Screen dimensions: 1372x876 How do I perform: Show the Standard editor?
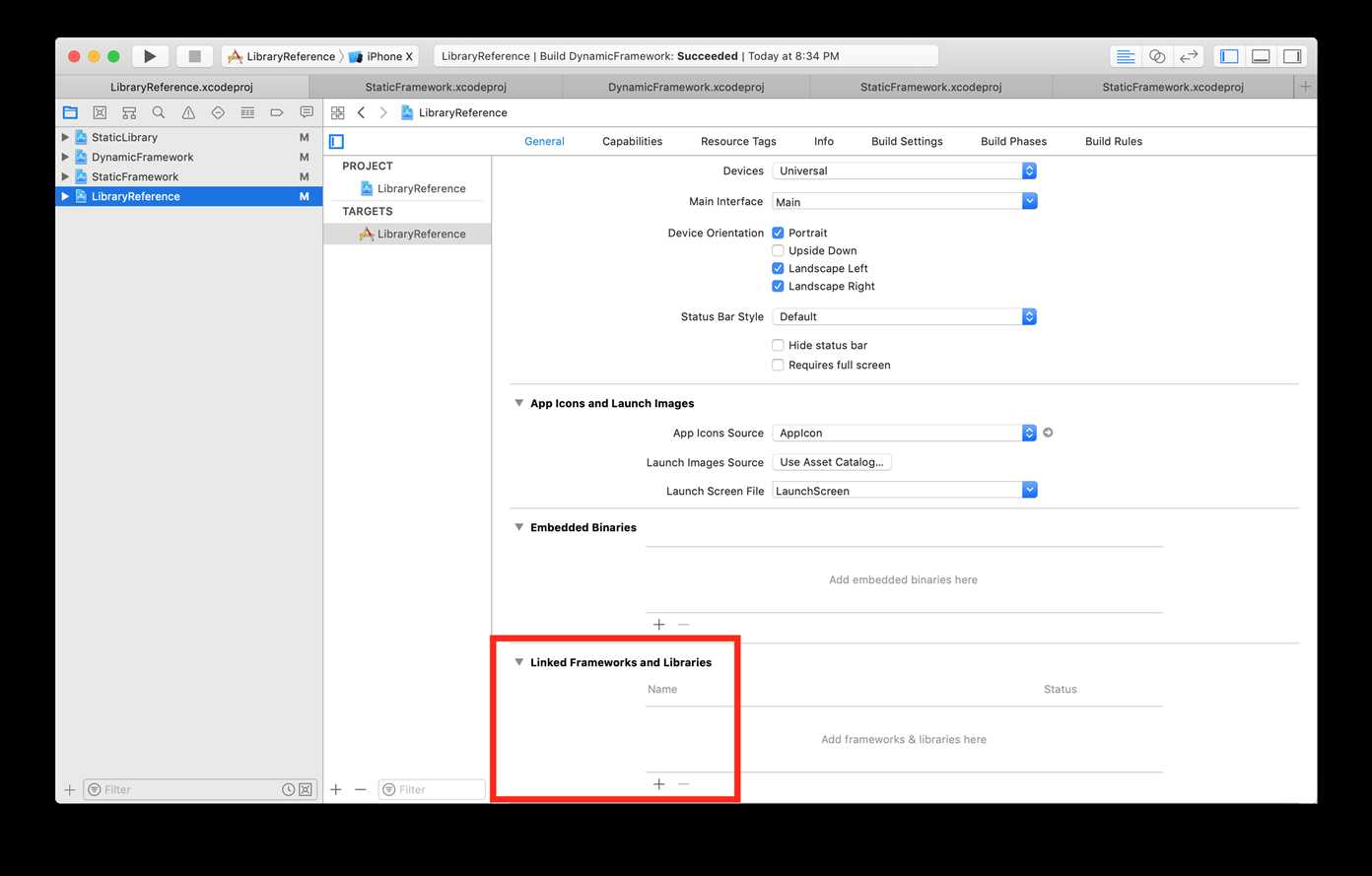pos(1126,56)
